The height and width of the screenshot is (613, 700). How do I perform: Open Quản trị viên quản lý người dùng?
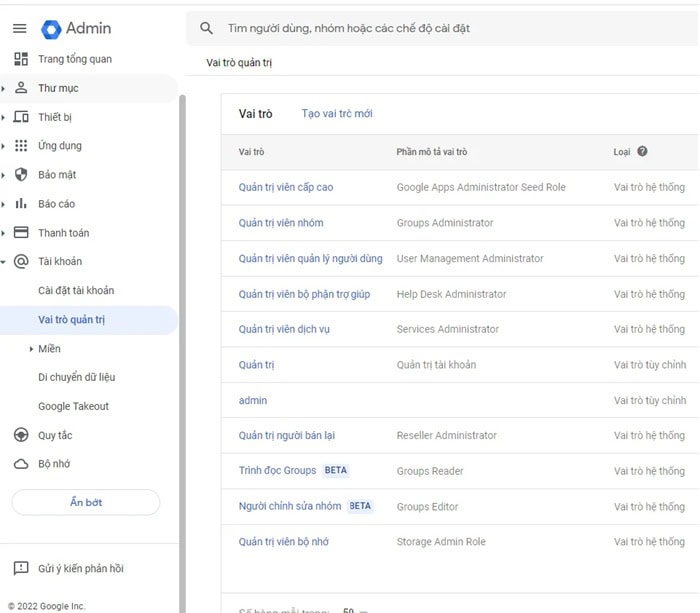(310, 259)
